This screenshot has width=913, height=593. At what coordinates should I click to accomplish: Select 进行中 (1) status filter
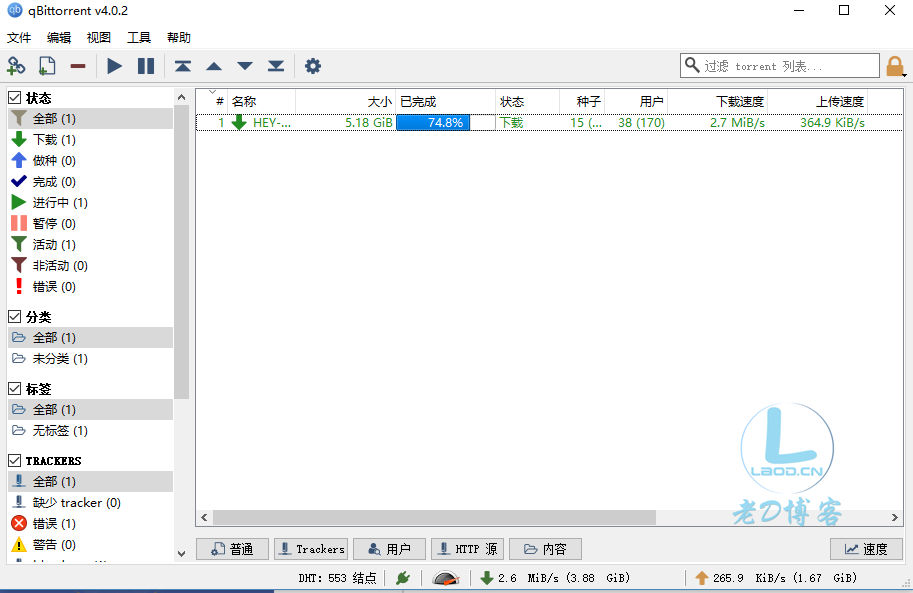[91, 203]
